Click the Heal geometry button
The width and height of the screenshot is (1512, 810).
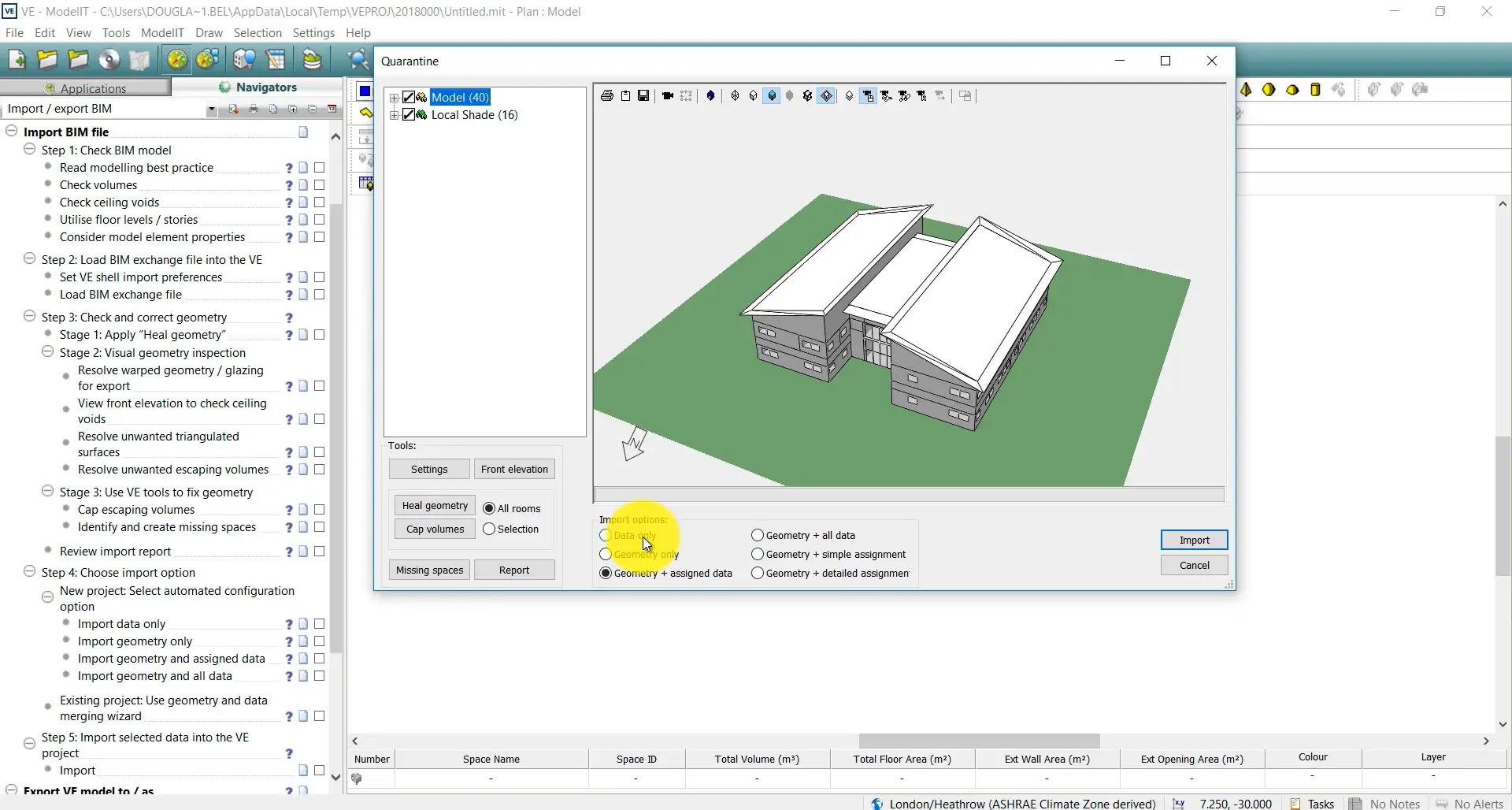tap(435, 506)
